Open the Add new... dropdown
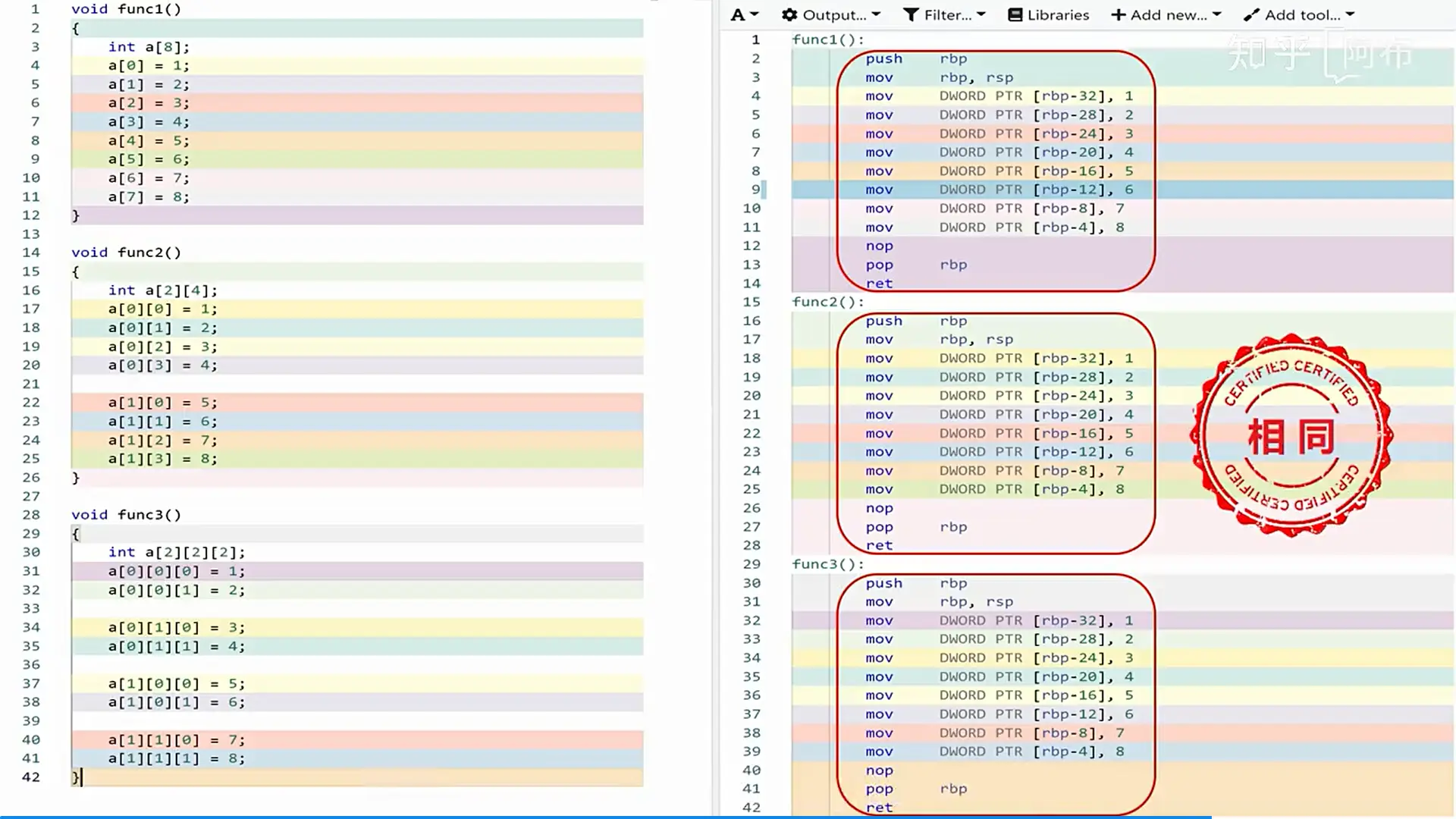The width and height of the screenshot is (1456, 819). tap(1166, 14)
